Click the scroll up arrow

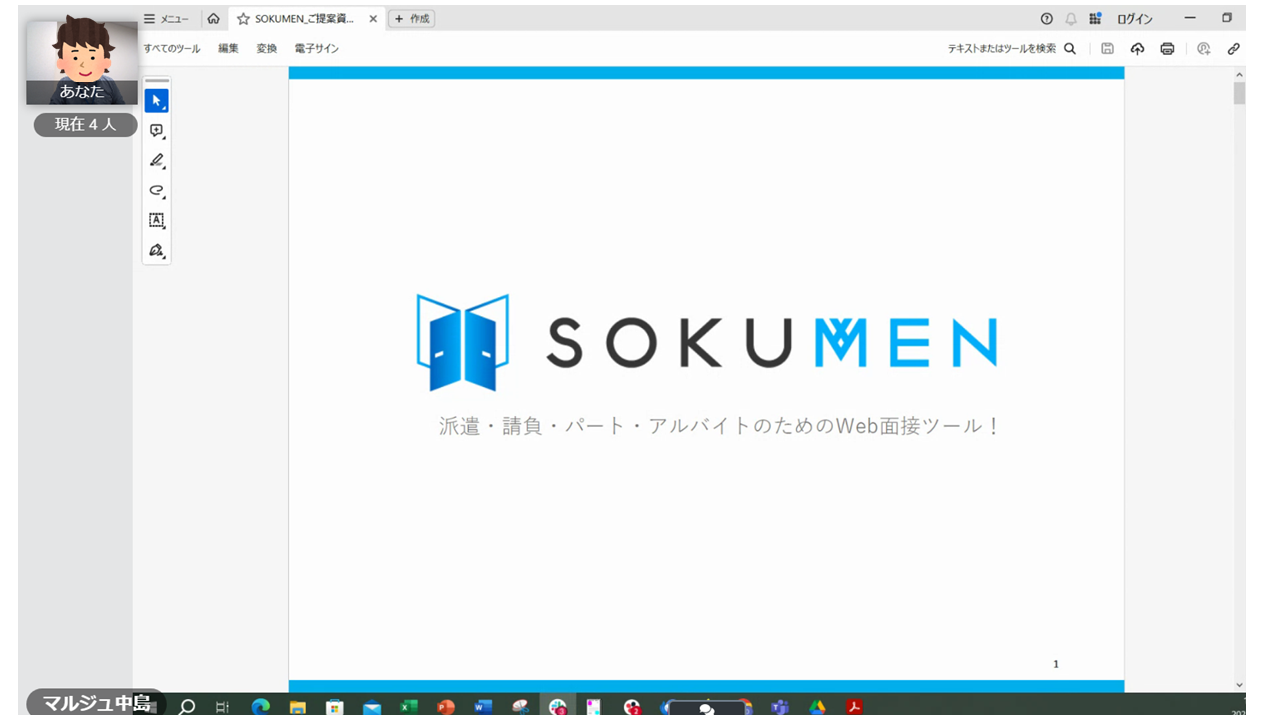pos(1240,75)
